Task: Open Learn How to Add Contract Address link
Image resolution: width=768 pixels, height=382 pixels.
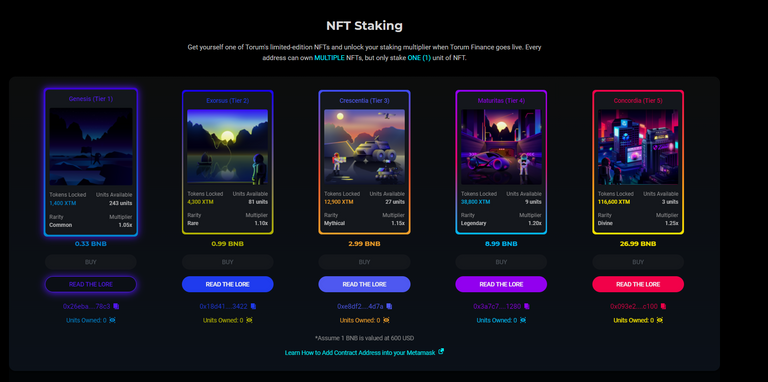Action: pyautogui.click(x=360, y=353)
